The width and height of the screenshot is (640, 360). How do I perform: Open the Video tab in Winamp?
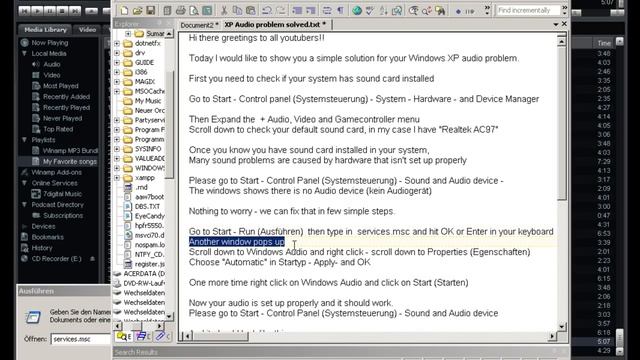click(x=87, y=29)
